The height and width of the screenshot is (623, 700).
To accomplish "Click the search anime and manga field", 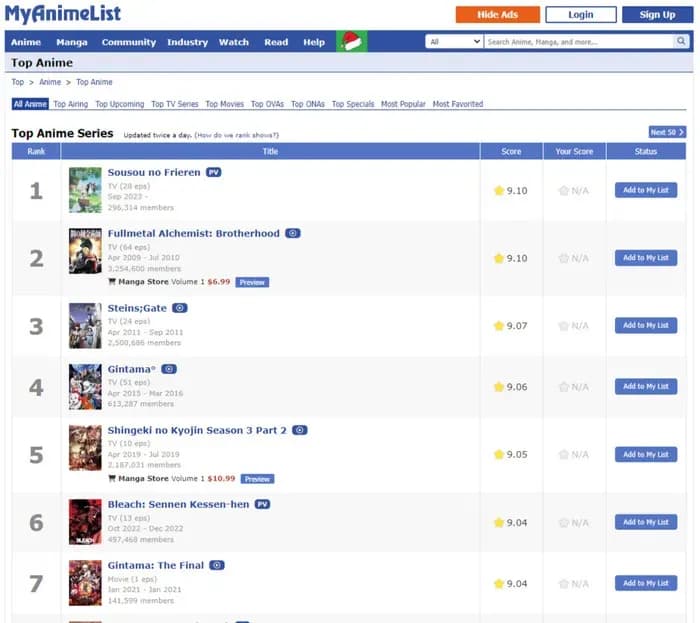I will tap(578, 42).
